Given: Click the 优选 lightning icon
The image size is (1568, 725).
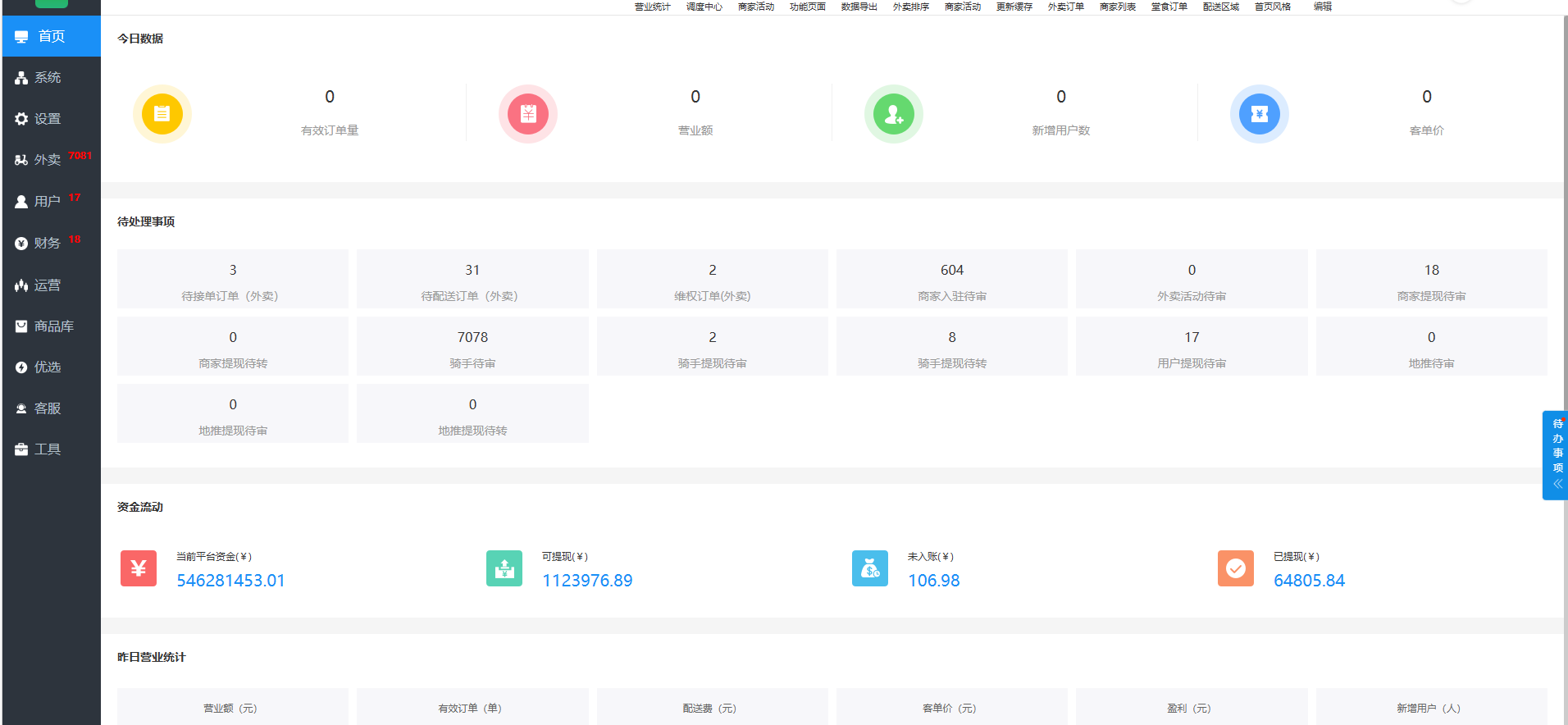Looking at the screenshot, I should click(x=21, y=367).
